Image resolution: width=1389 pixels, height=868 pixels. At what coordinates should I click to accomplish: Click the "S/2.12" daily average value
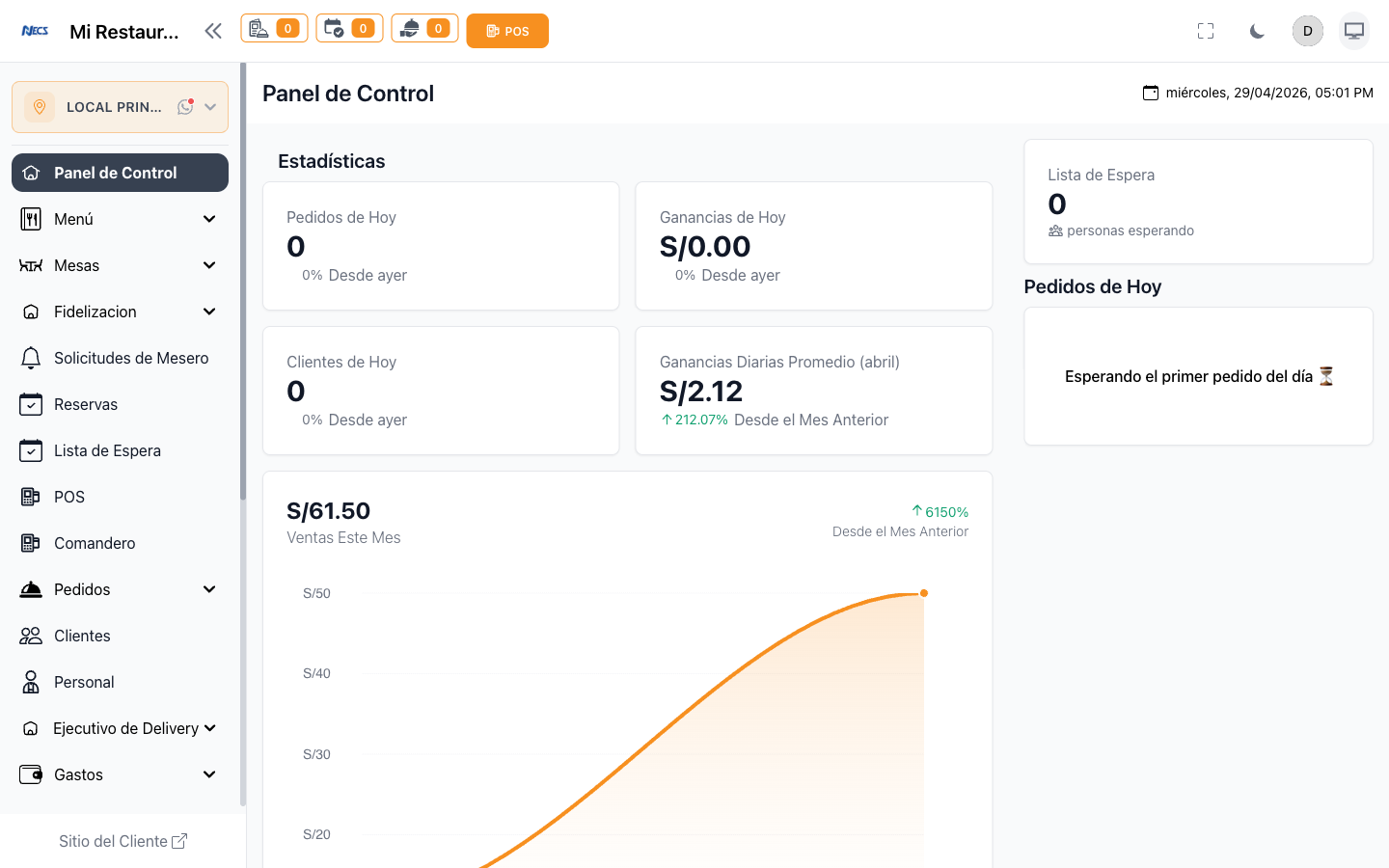(x=701, y=392)
